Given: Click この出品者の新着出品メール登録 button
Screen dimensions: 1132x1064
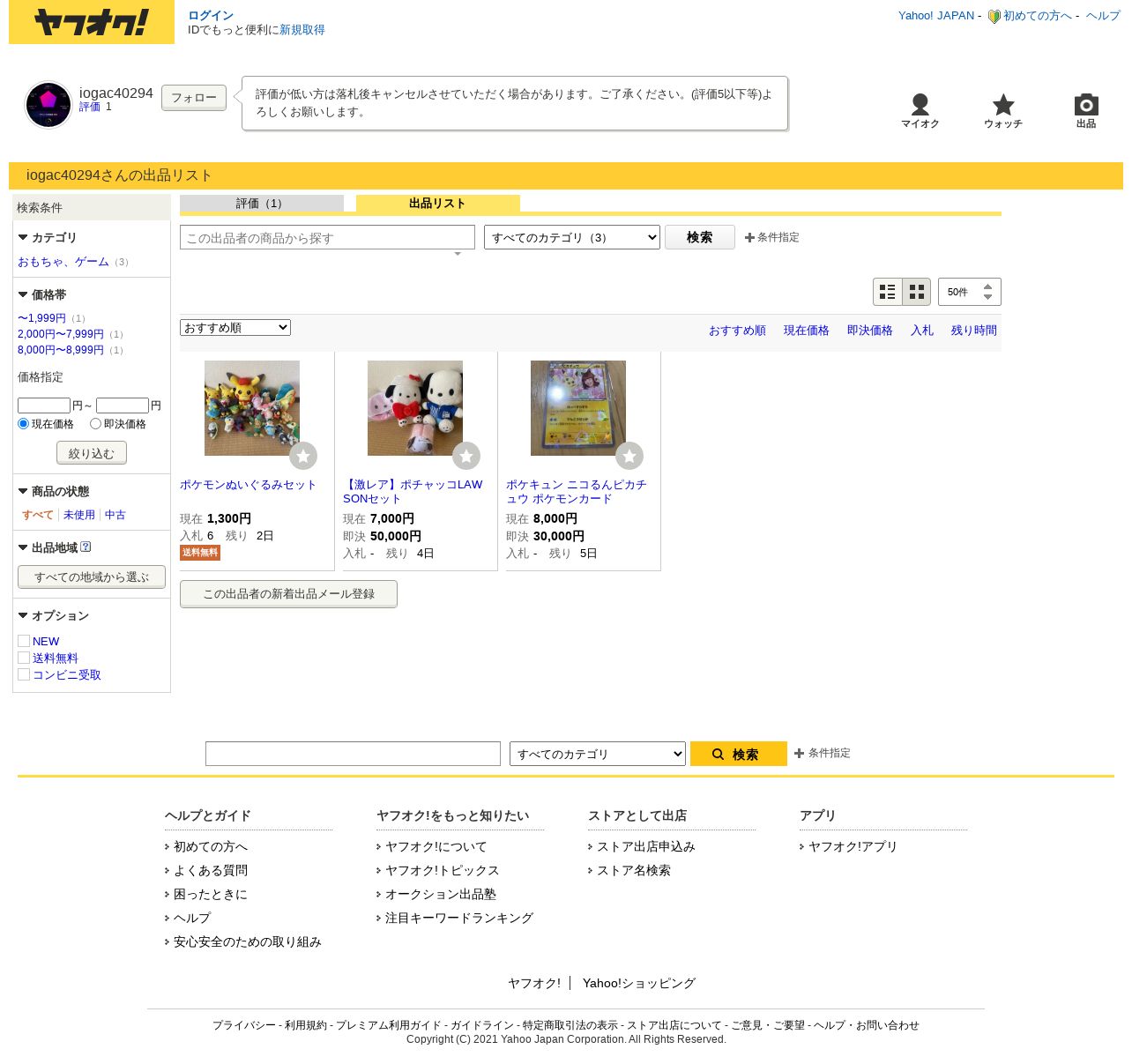Looking at the screenshot, I should coord(288,594).
